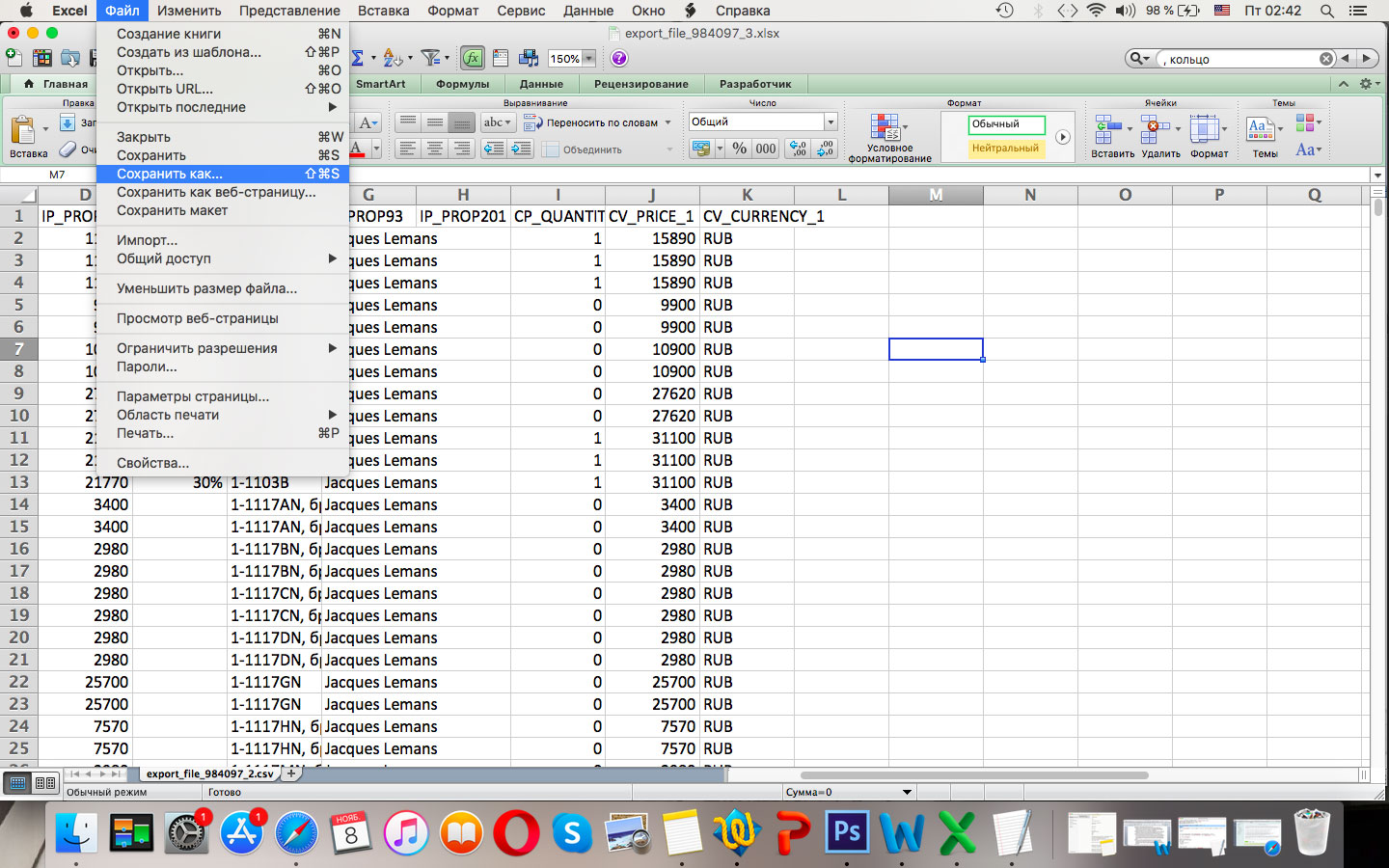The width and height of the screenshot is (1389, 868).
Task: Click the Toolbox icon in toolbar
Action: (x=501, y=59)
